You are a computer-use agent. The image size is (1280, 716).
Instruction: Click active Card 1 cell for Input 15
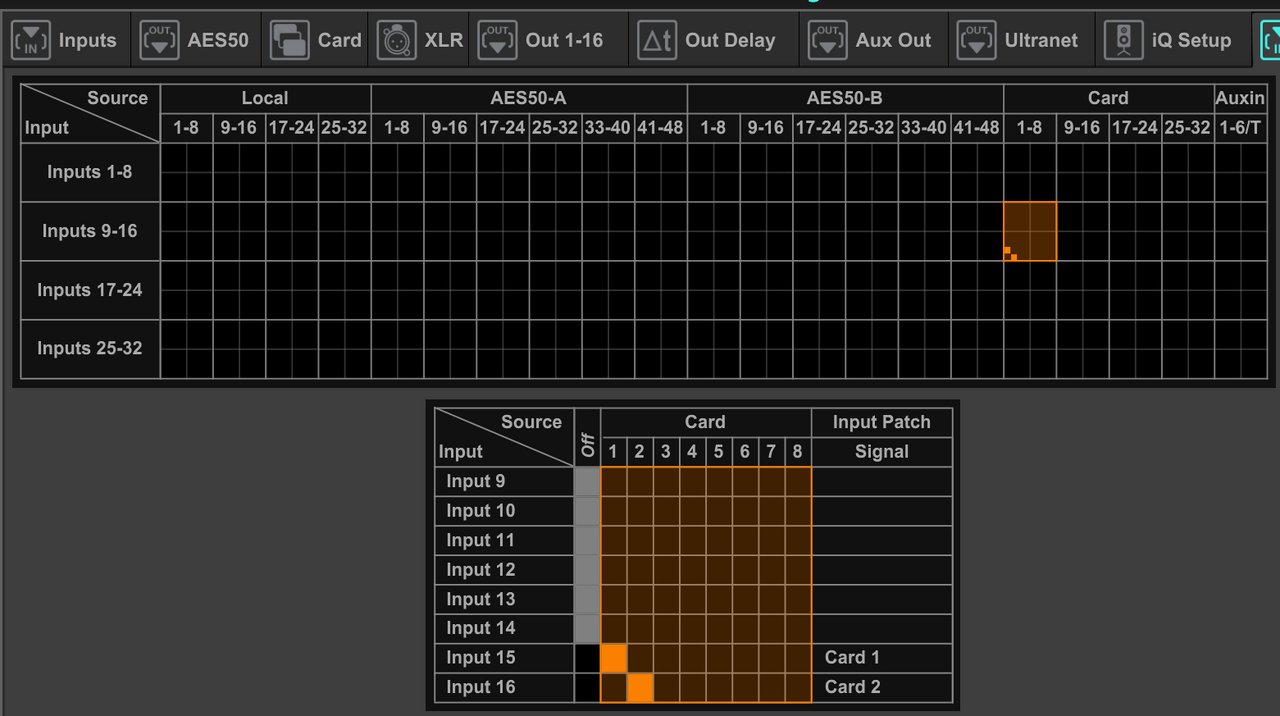(614, 658)
